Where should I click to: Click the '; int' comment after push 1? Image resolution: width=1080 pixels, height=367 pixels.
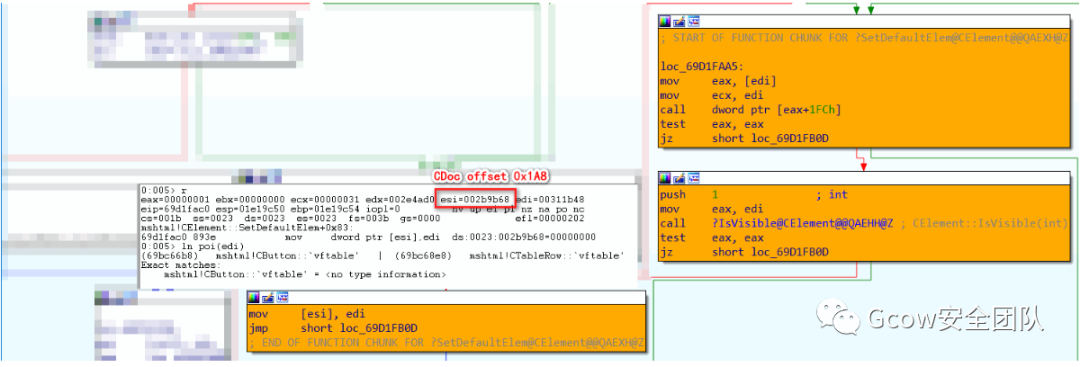click(x=832, y=195)
